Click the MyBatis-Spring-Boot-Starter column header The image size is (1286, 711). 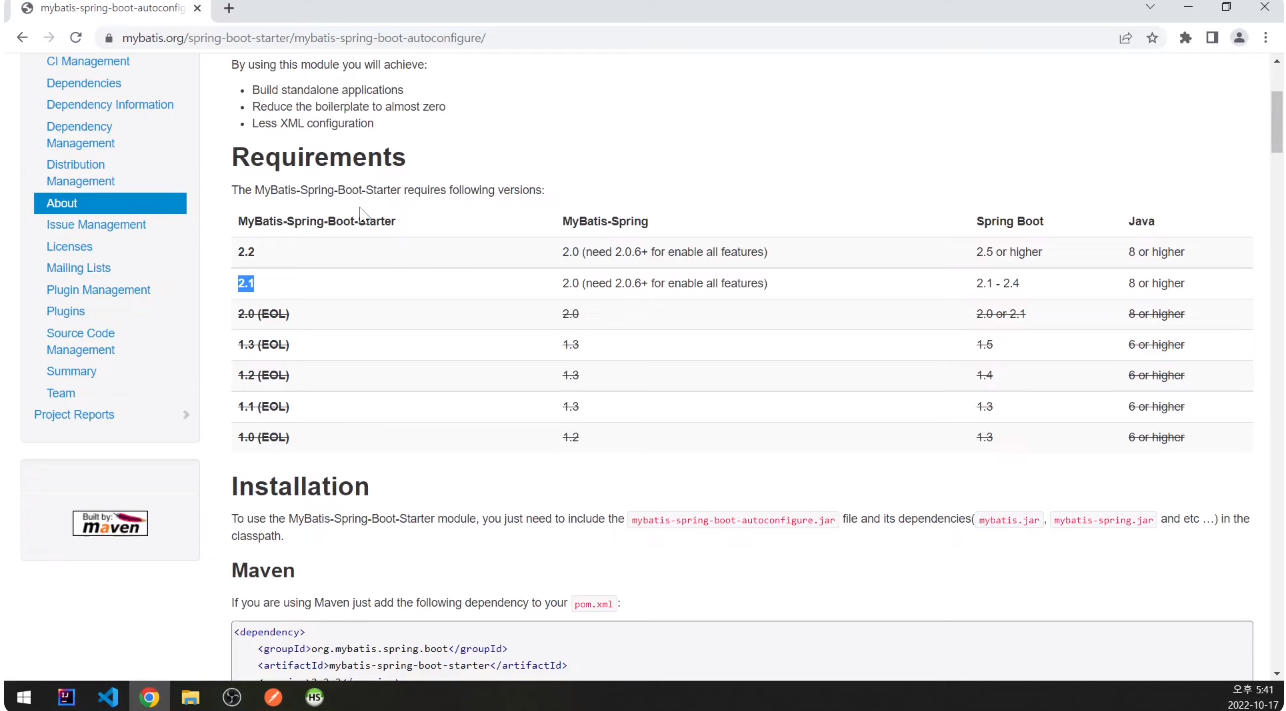coord(316,222)
